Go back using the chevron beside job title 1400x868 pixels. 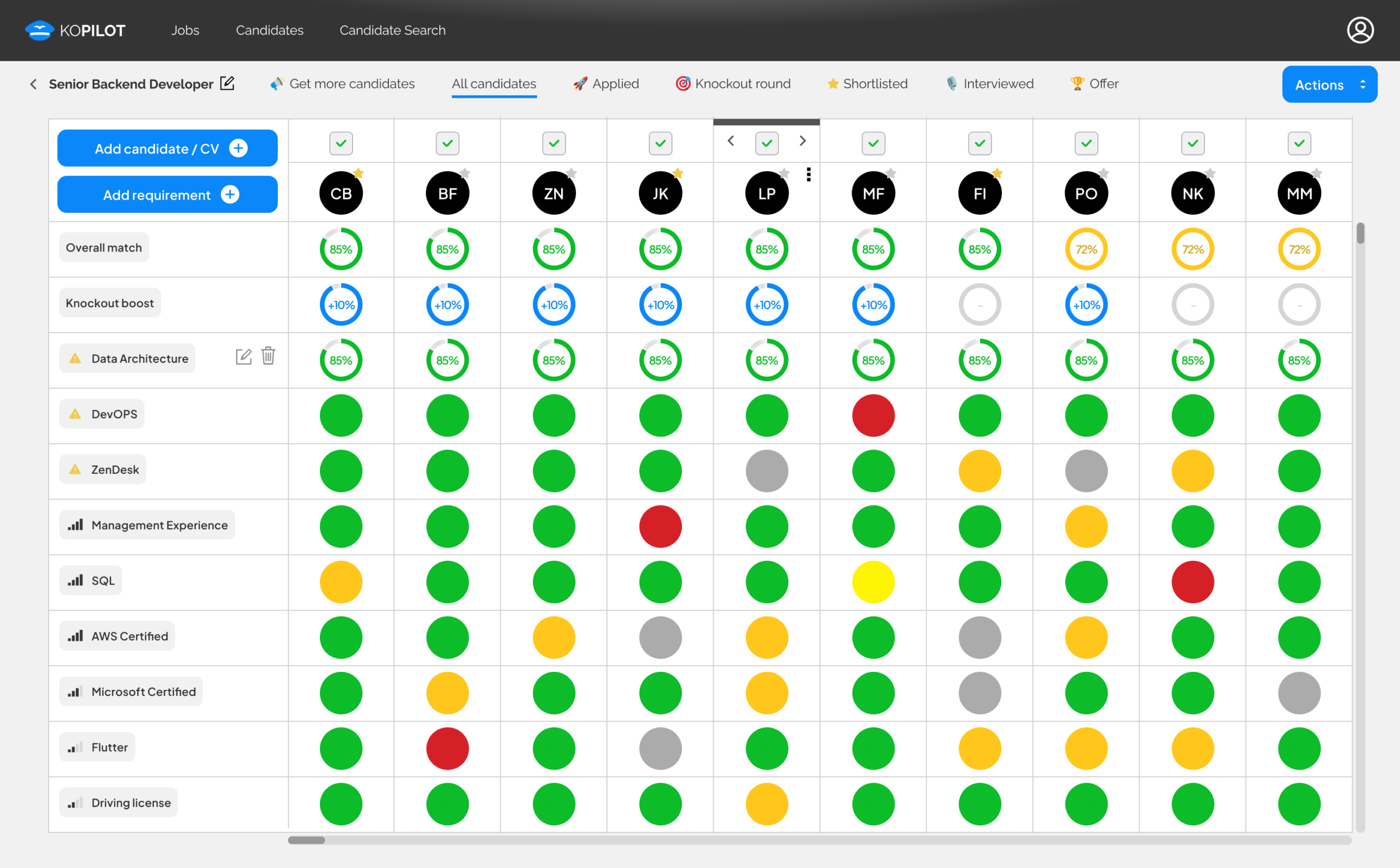point(33,84)
